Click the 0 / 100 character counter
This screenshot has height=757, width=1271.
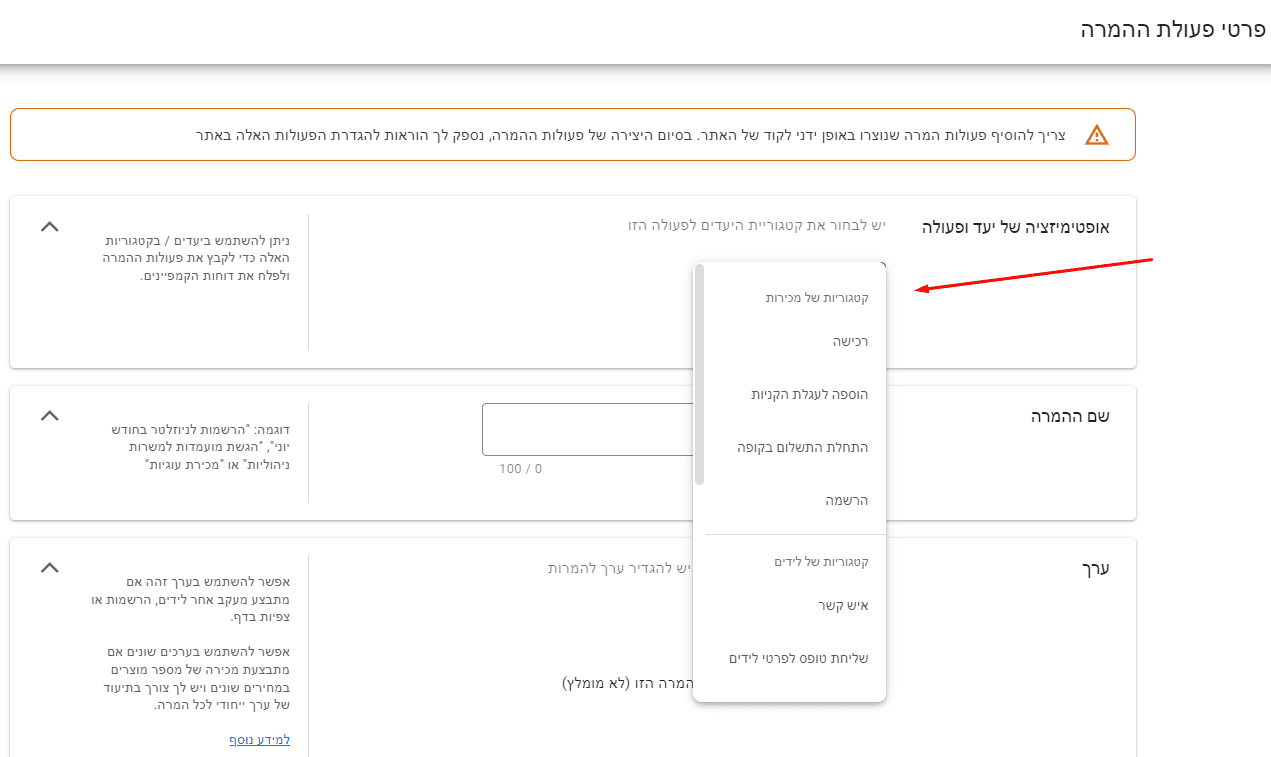coord(520,469)
